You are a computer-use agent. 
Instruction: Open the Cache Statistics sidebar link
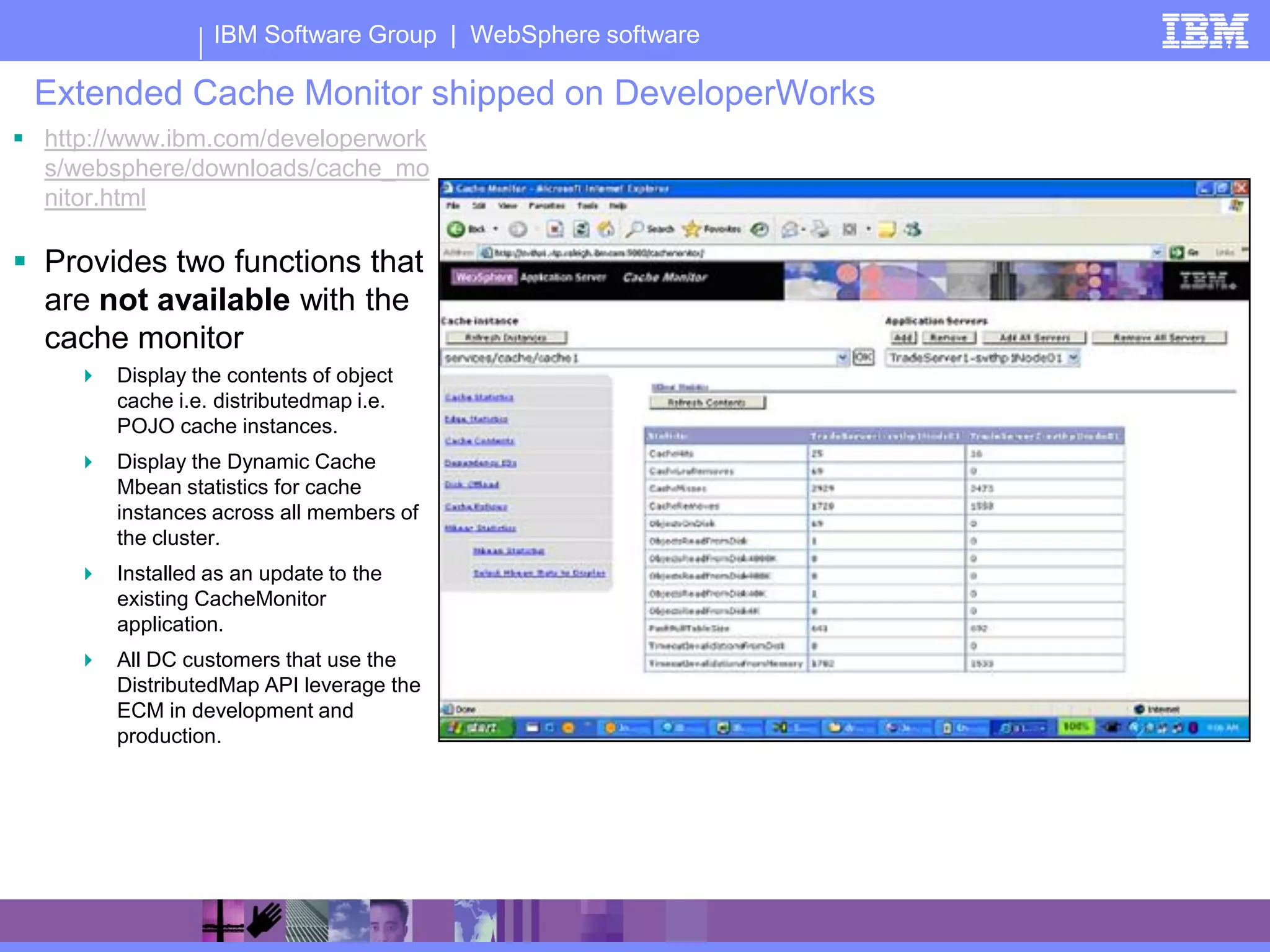pos(479,397)
